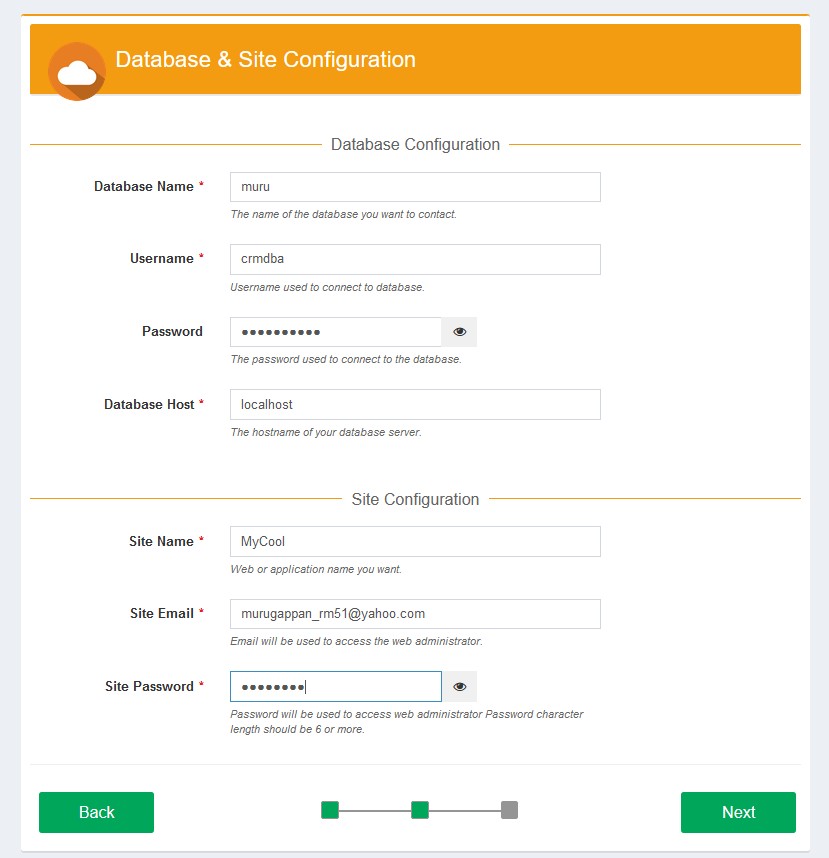Click the 'Site Password' label
The height and width of the screenshot is (858, 829).
point(149,686)
